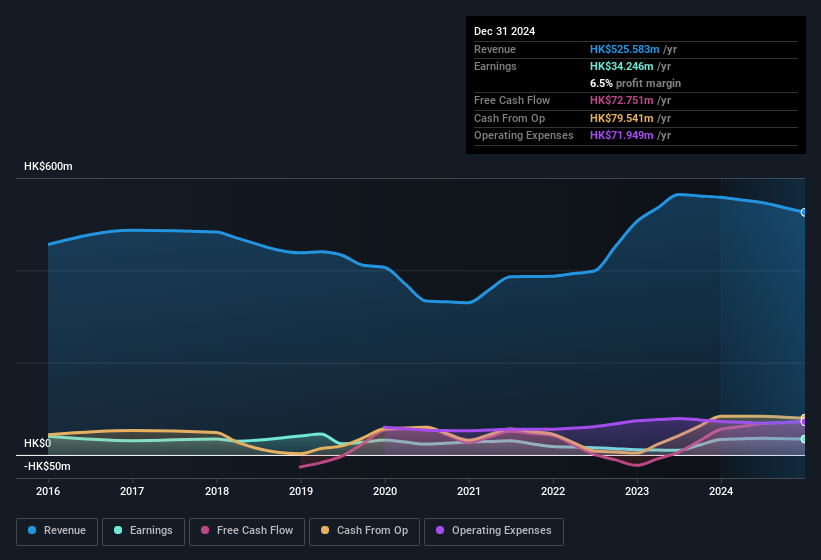Image resolution: width=821 pixels, height=560 pixels.
Task: Toggle the Free Cash Flow legend button
Action: 247,531
